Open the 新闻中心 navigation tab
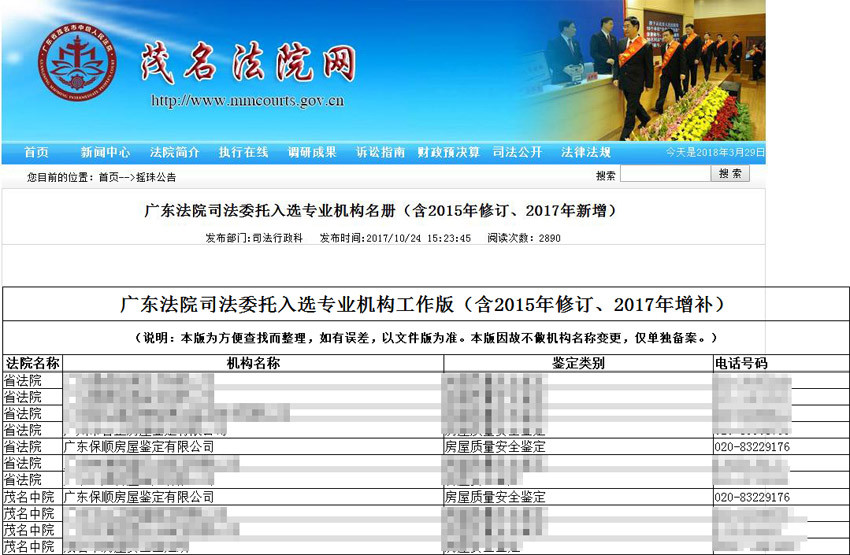 pos(105,152)
